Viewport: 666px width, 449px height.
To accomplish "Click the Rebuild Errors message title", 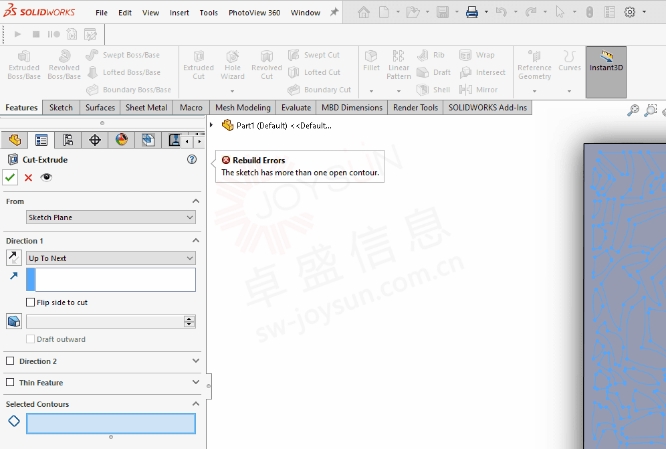I will [259, 160].
